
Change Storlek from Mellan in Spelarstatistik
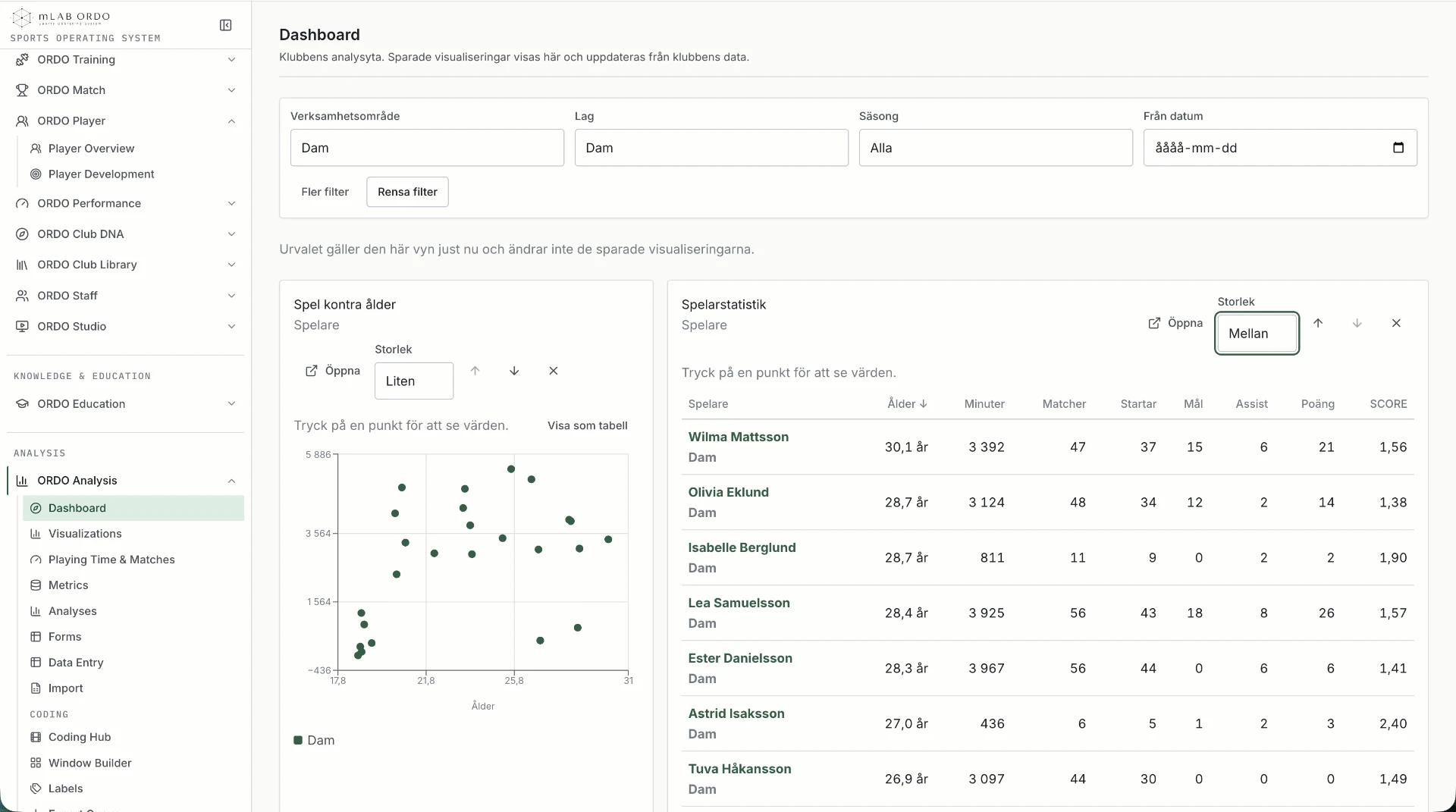pyautogui.click(x=1257, y=334)
